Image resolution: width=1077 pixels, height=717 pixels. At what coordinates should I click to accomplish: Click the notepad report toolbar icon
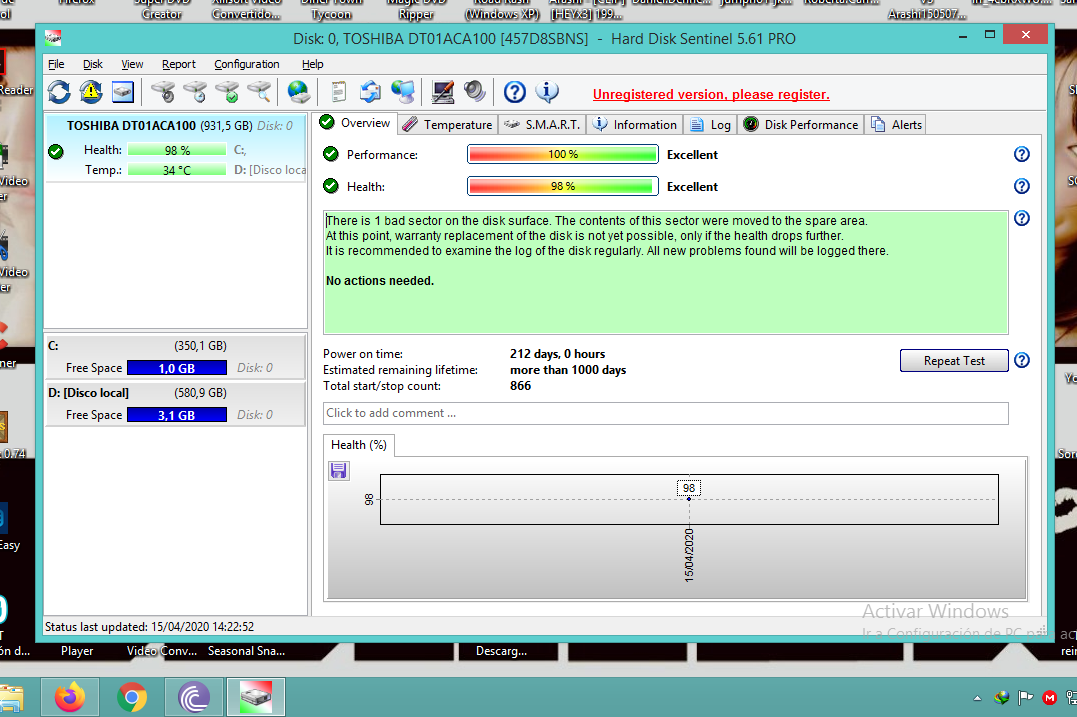338,92
